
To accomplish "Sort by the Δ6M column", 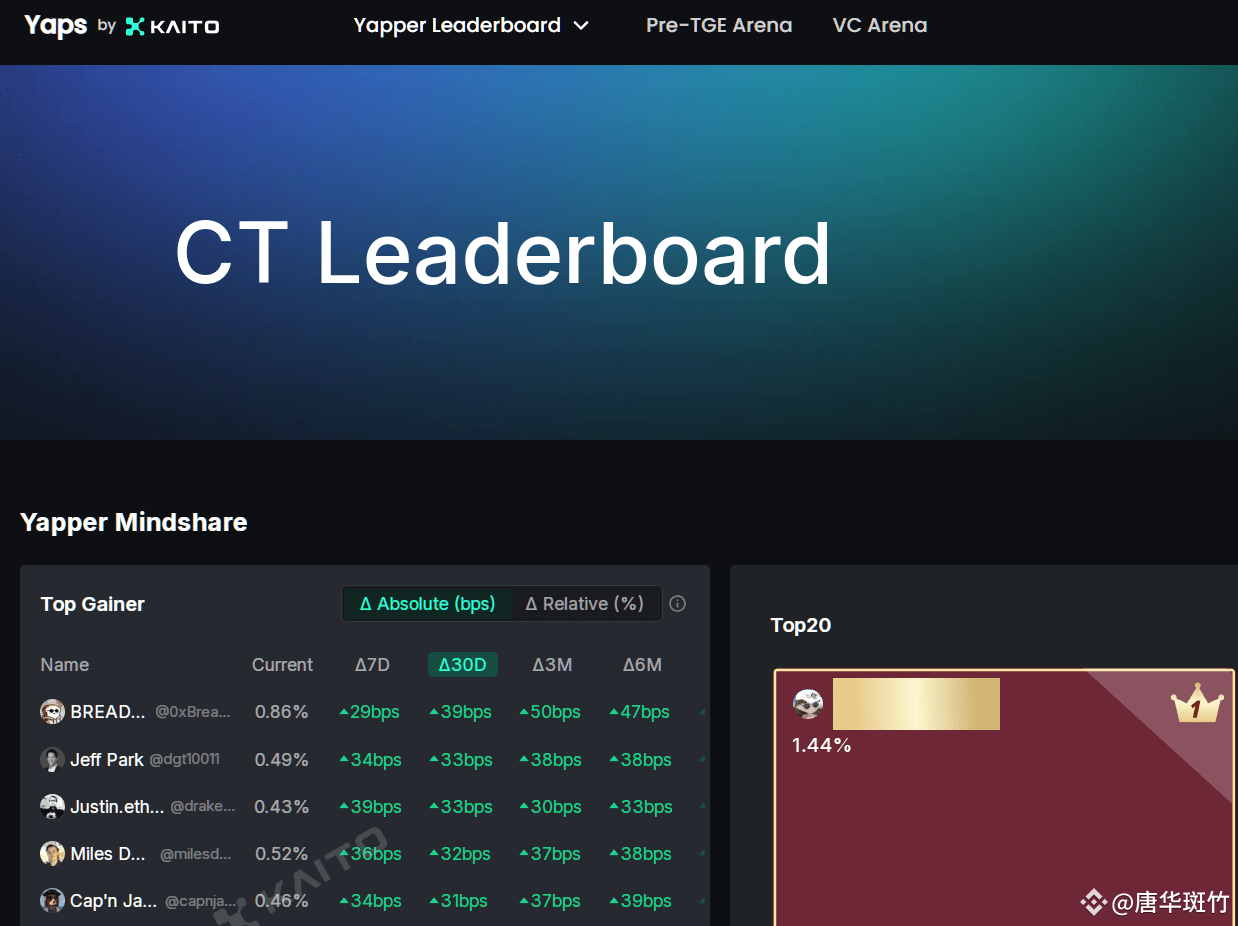I will click(642, 665).
